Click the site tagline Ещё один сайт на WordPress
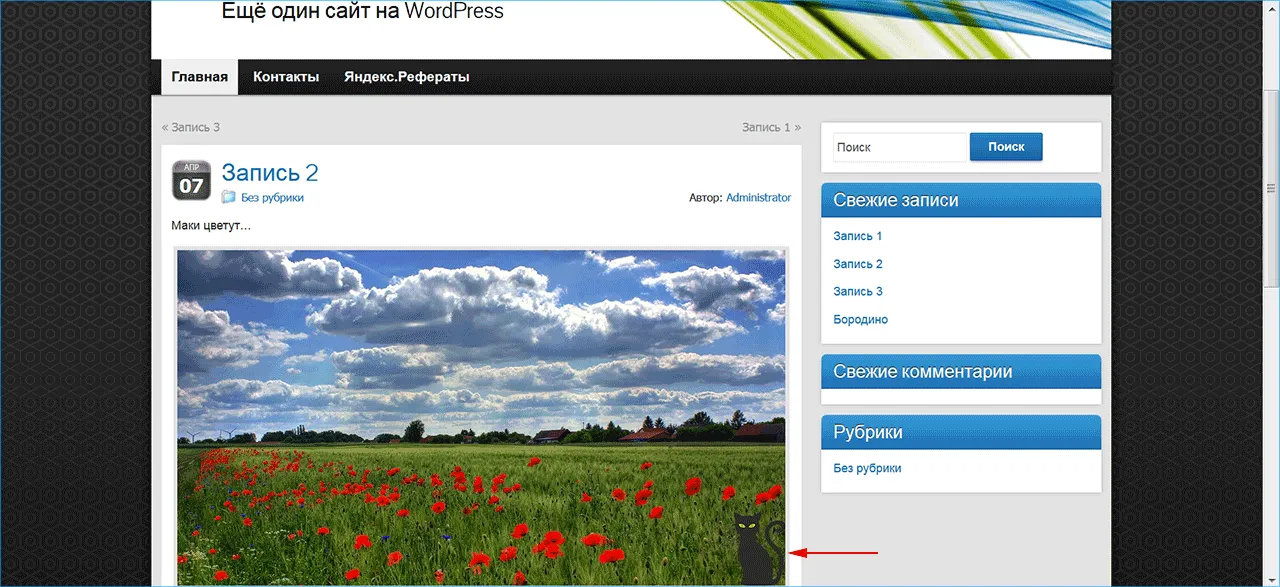The image size is (1280, 587). click(x=363, y=12)
